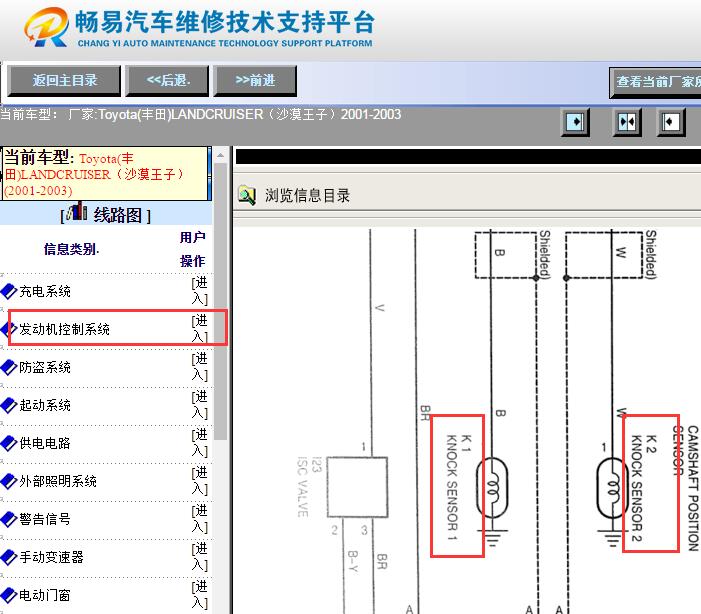Click the 当前车型 Toyota LANDCRUISER info box
The image size is (701, 614).
coord(105,174)
